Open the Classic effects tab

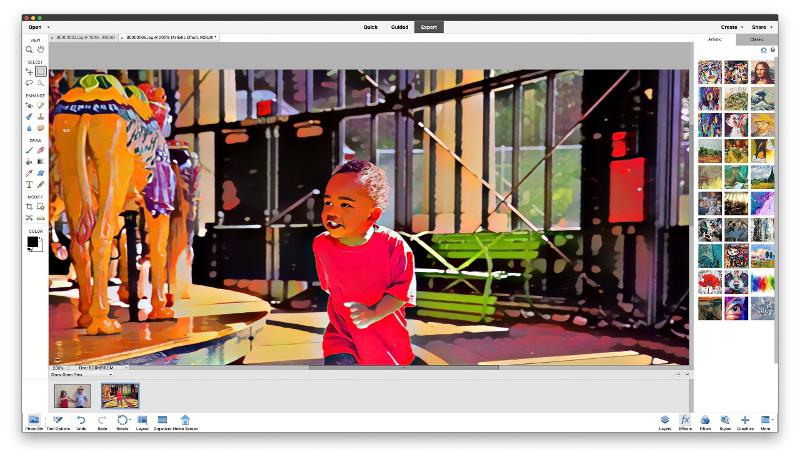coord(757,39)
